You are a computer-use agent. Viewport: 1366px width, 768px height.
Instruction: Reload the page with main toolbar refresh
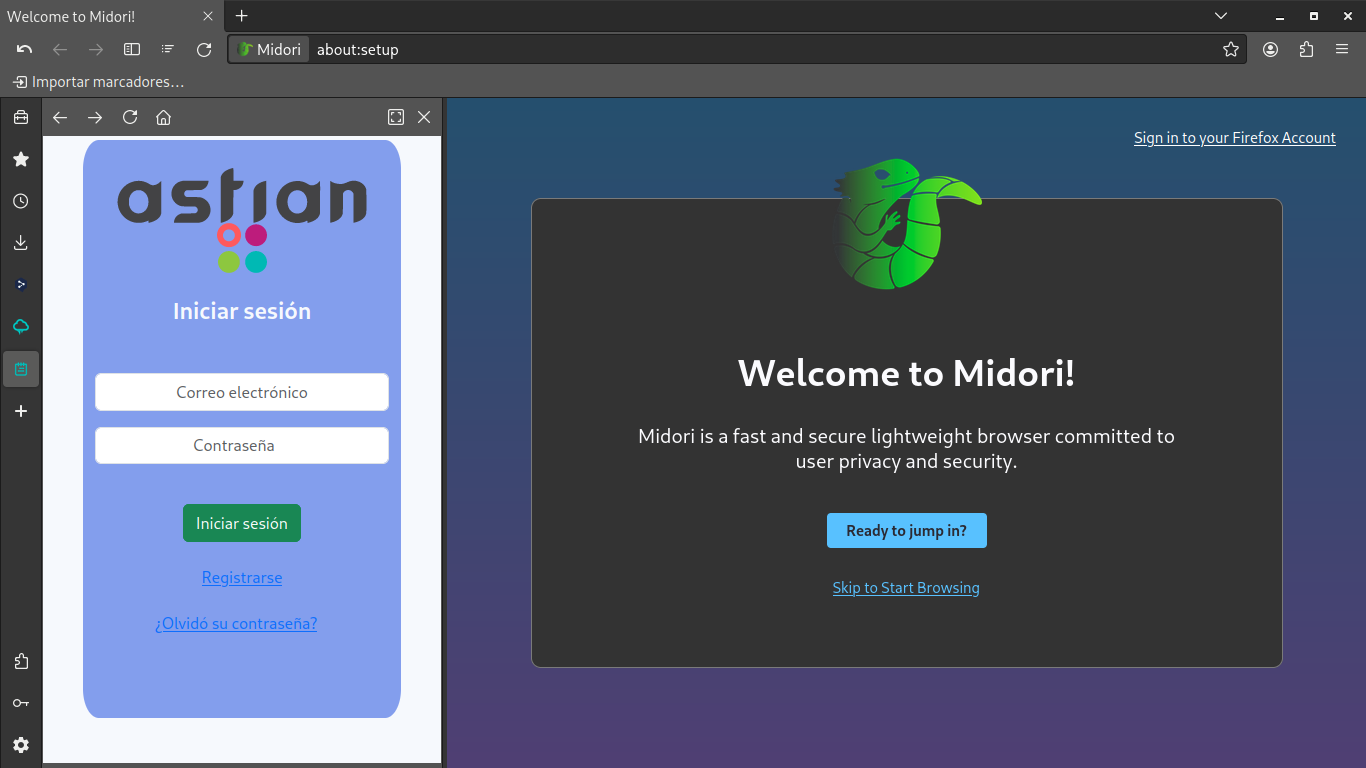click(x=204, y=49)
